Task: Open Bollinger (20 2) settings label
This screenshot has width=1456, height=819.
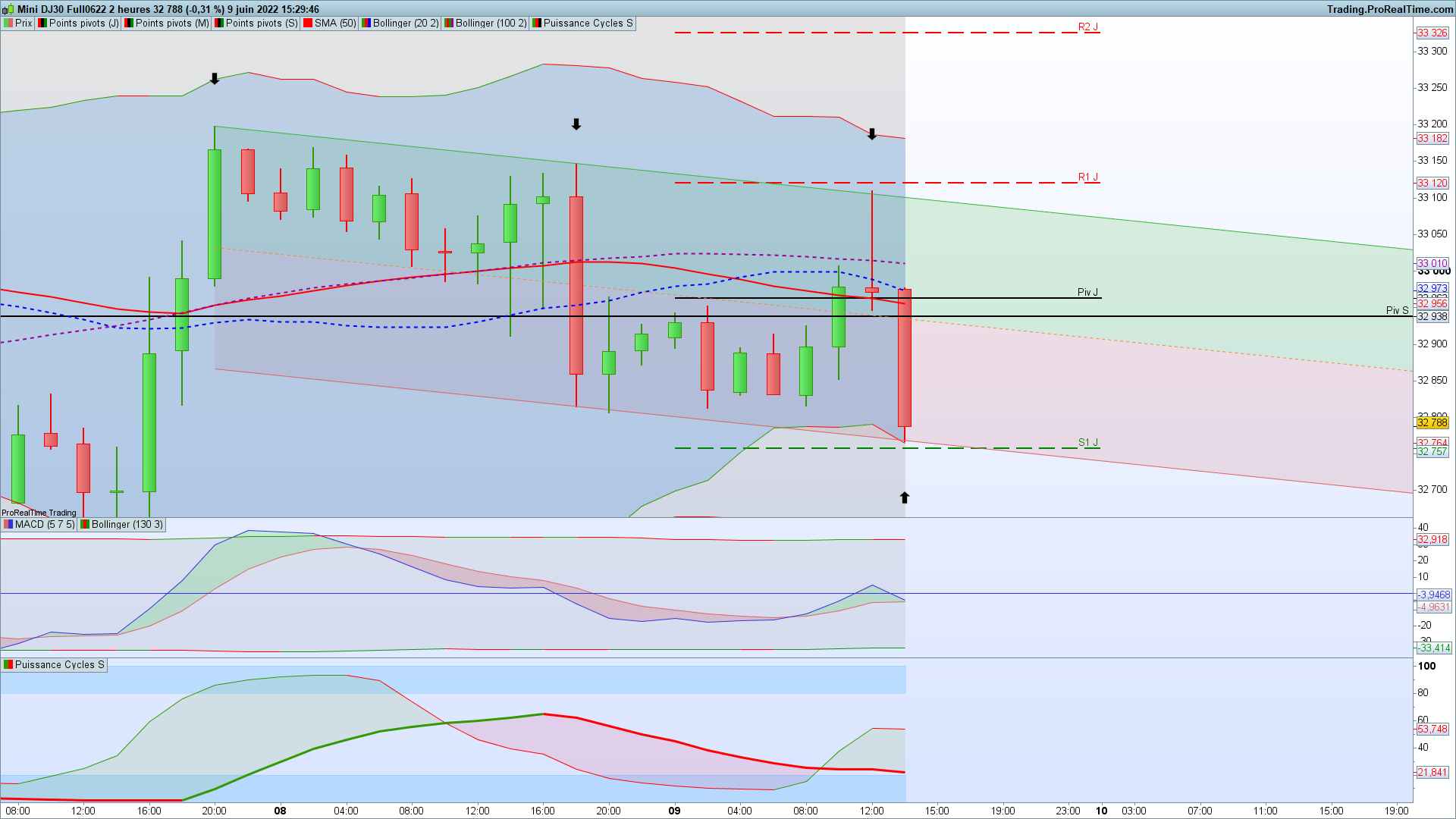Action: pos(405,24)
